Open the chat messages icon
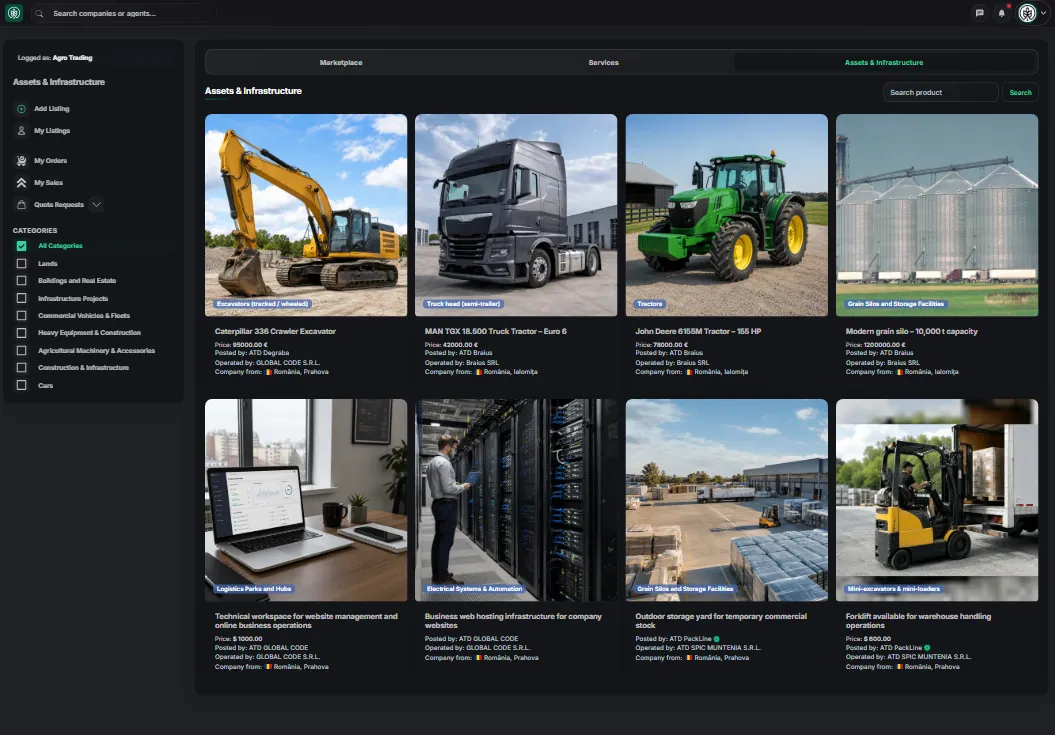The image size is (1055, 735). (980, 13)
